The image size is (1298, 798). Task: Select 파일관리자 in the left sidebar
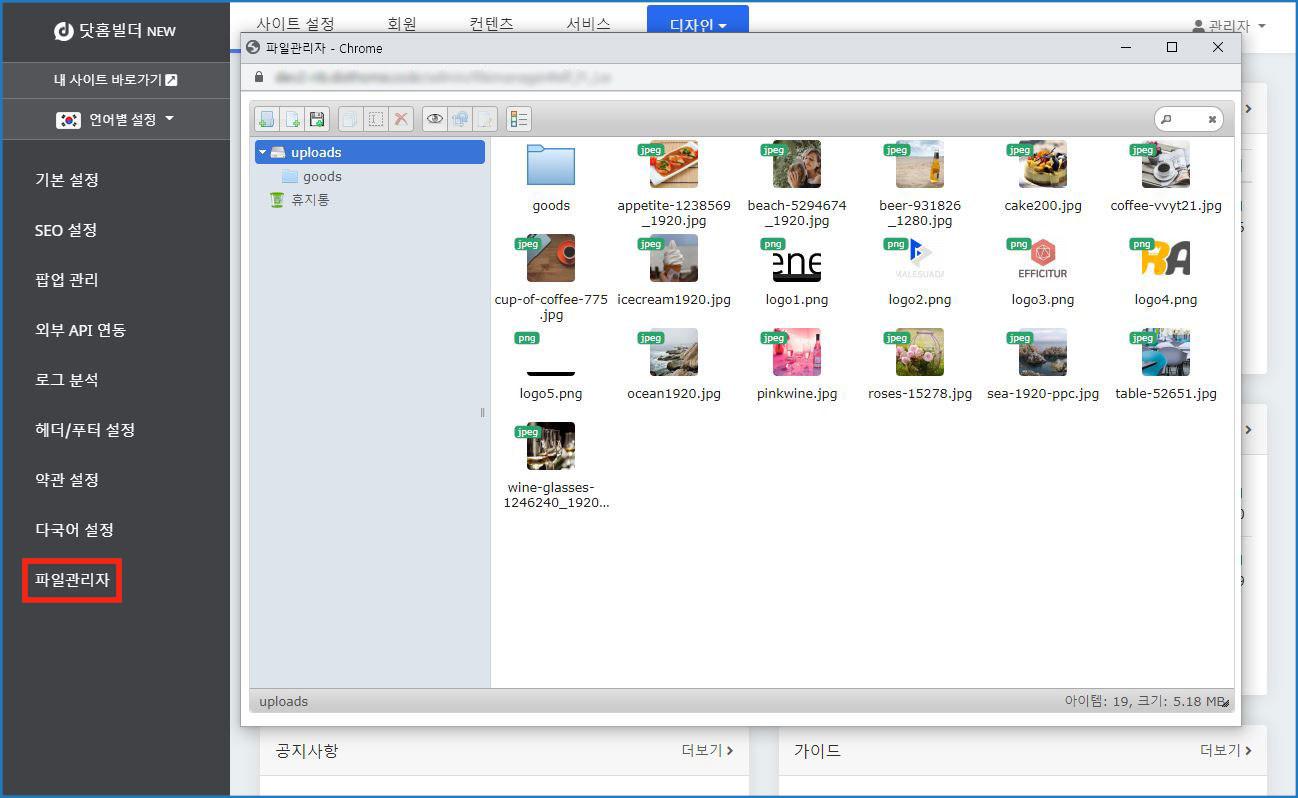pos(72,580)
